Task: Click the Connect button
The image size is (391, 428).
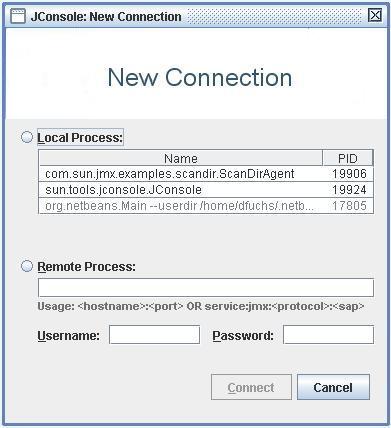Action: coord(251,387)
